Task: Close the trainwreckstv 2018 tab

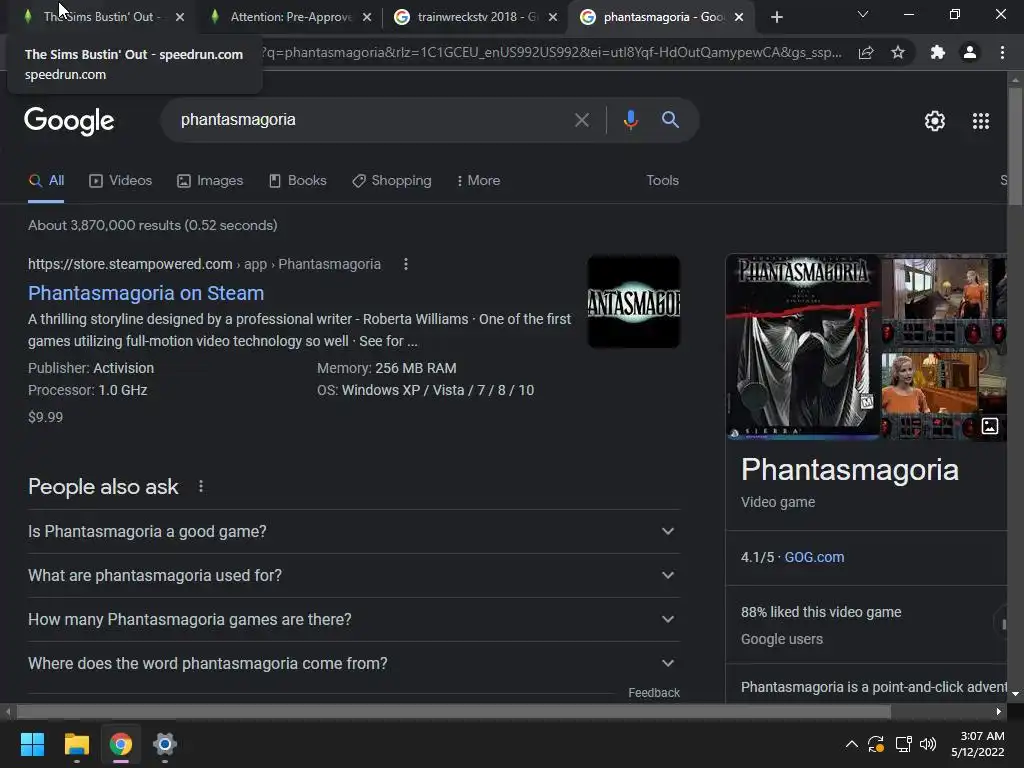Action: click(553, 17)
